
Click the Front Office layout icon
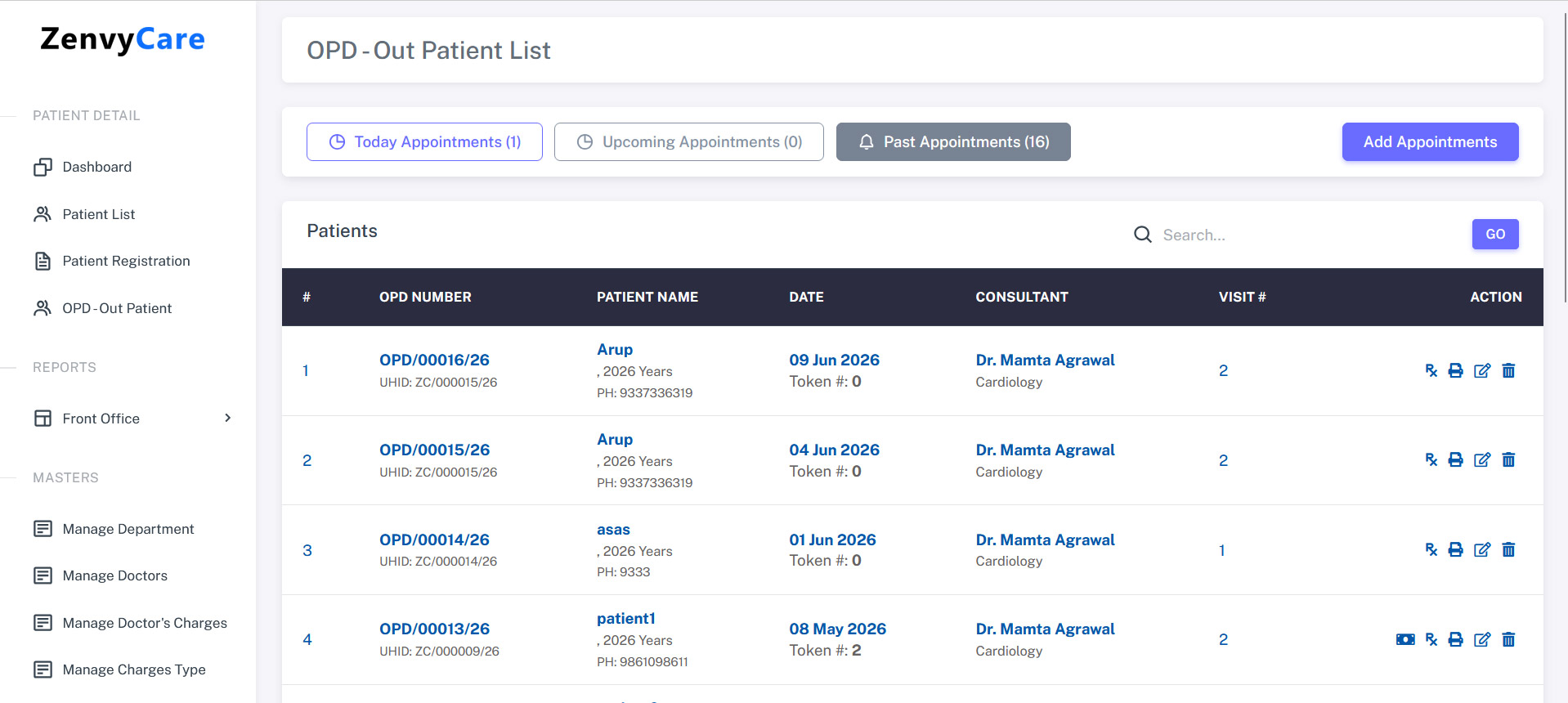pos(43,419)
